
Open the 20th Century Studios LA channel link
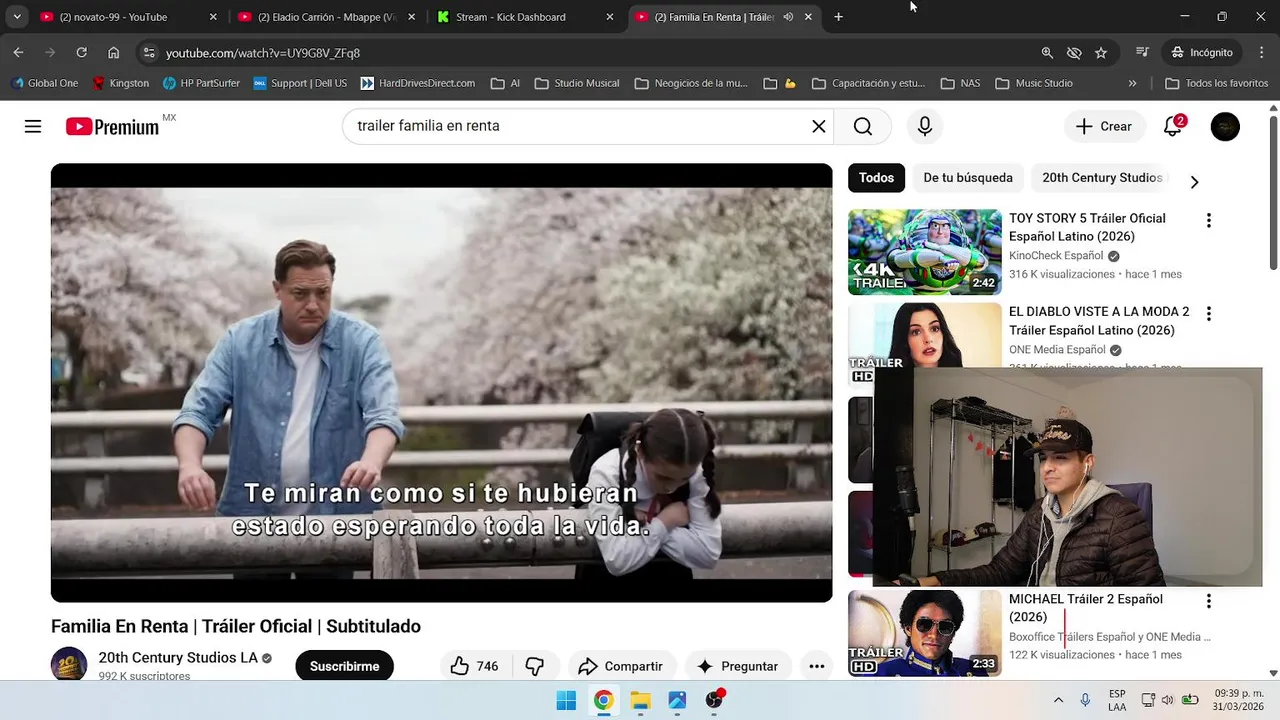tap(178, 658)
